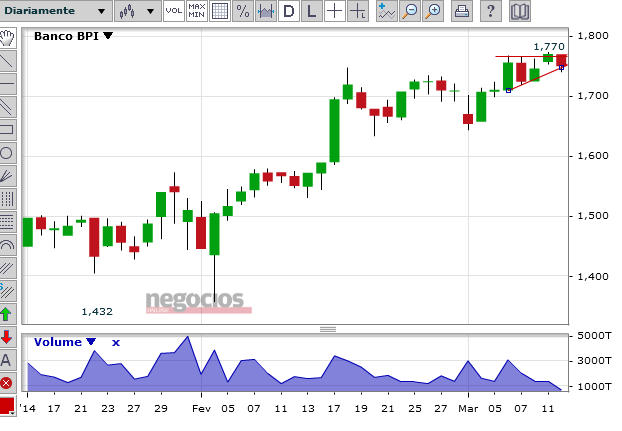This screenshot has width=622, height=431.
Task: Select the circle drawing tool
Action: (x=7, y=153)
